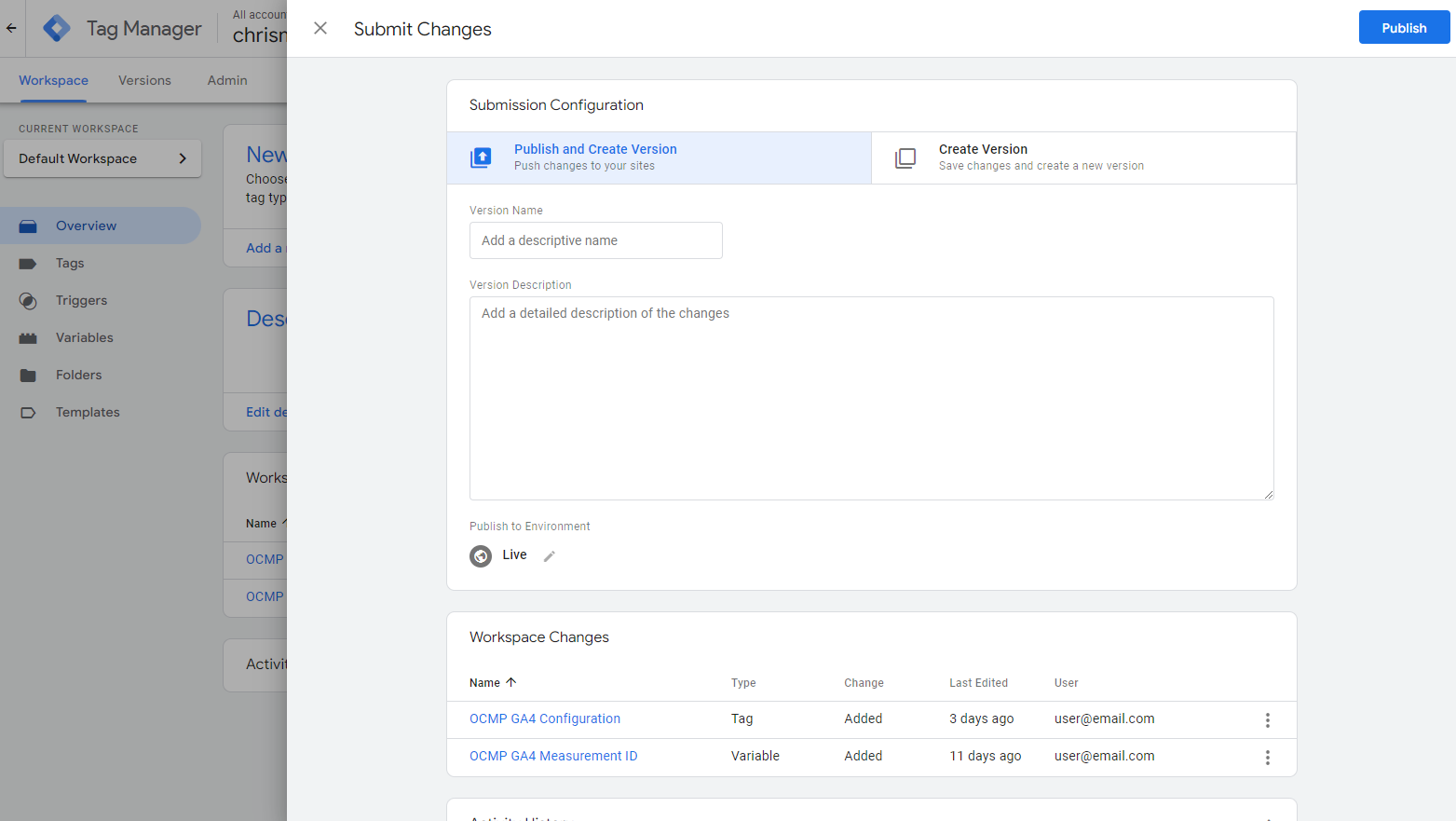This screenshot has height=821, width=1456.
Task: Click the Folders folder icon
Action: click(x=28, y=376)
